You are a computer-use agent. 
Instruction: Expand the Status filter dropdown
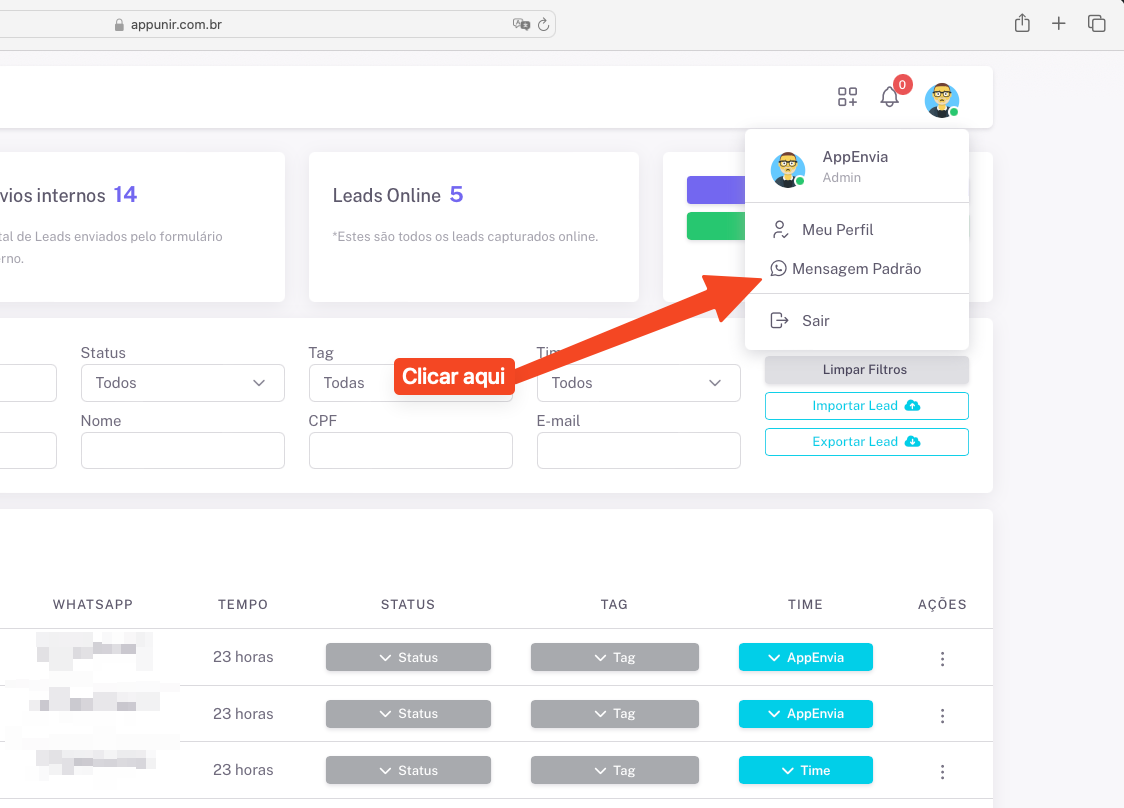(x=182, y=383)
